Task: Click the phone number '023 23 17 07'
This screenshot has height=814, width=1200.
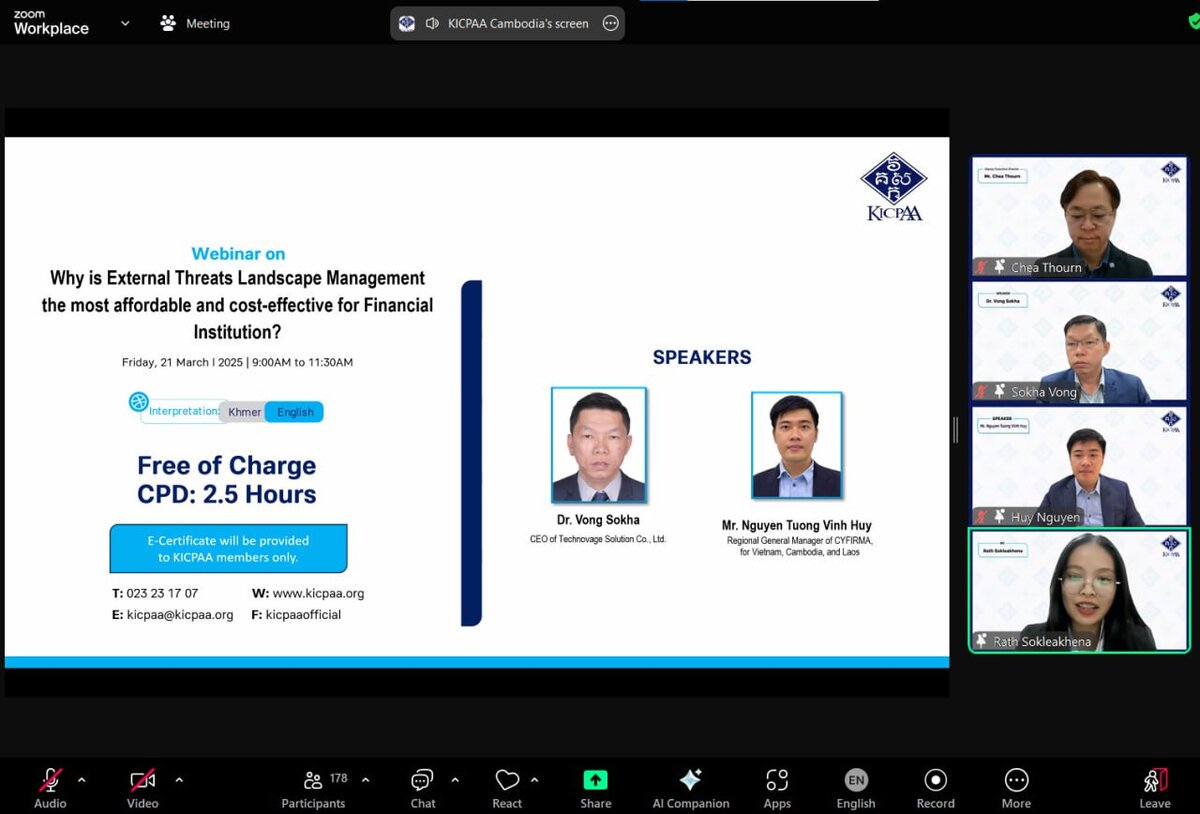Action: click(162, 593)
